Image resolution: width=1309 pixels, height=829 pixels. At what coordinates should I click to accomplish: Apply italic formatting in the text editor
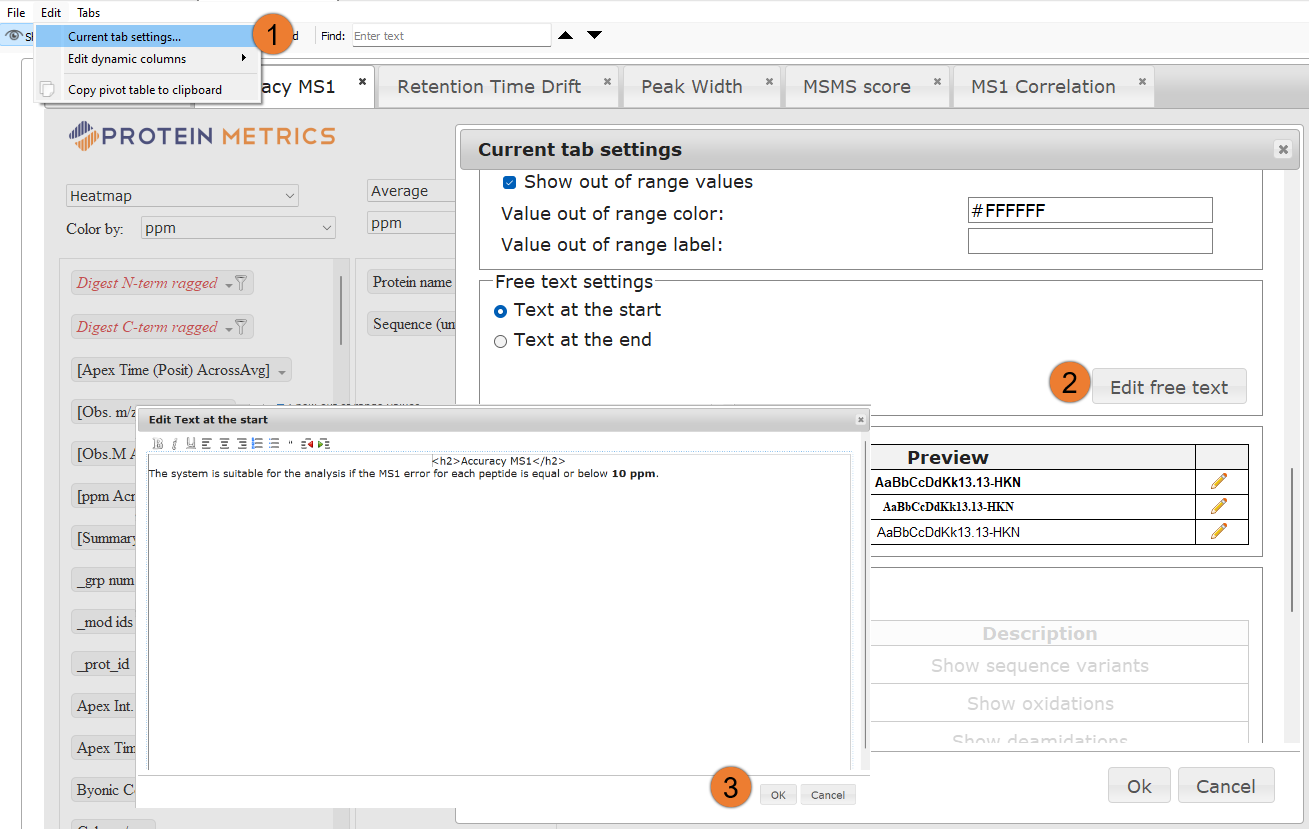click(175, 443)
